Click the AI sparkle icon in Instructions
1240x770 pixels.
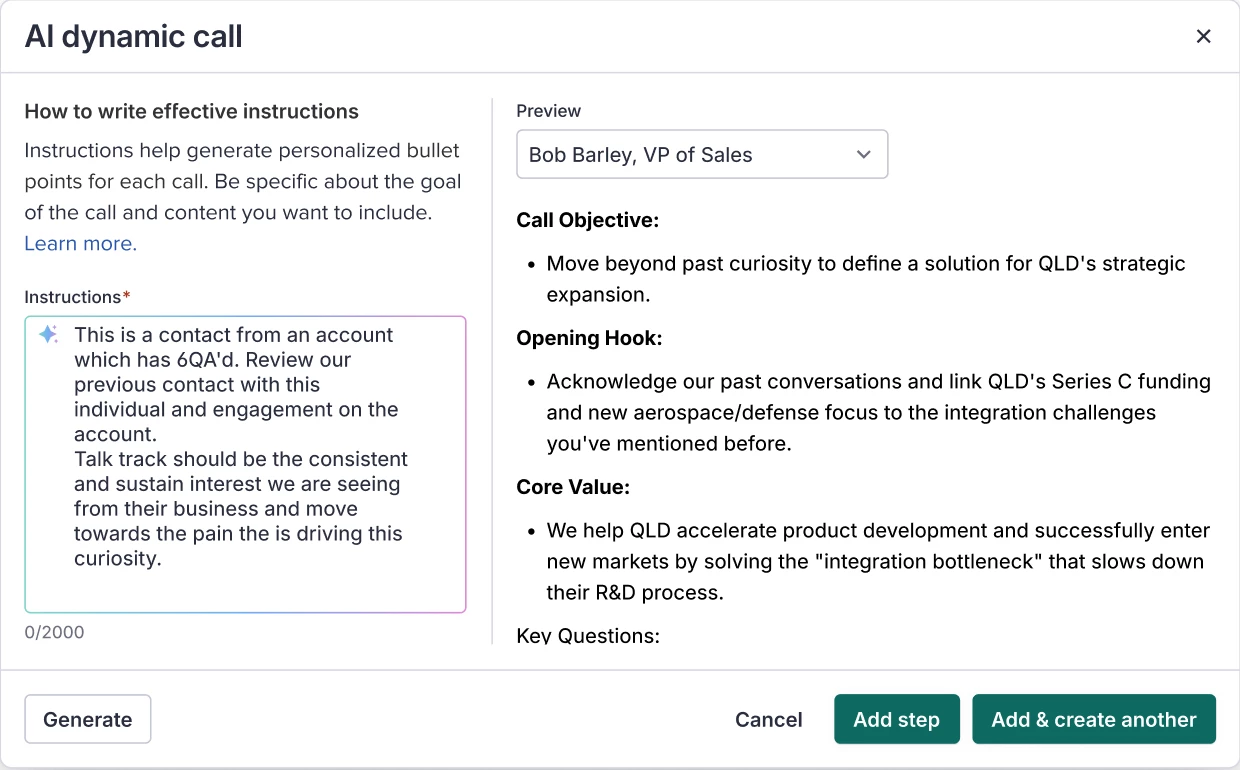[48, 335]
